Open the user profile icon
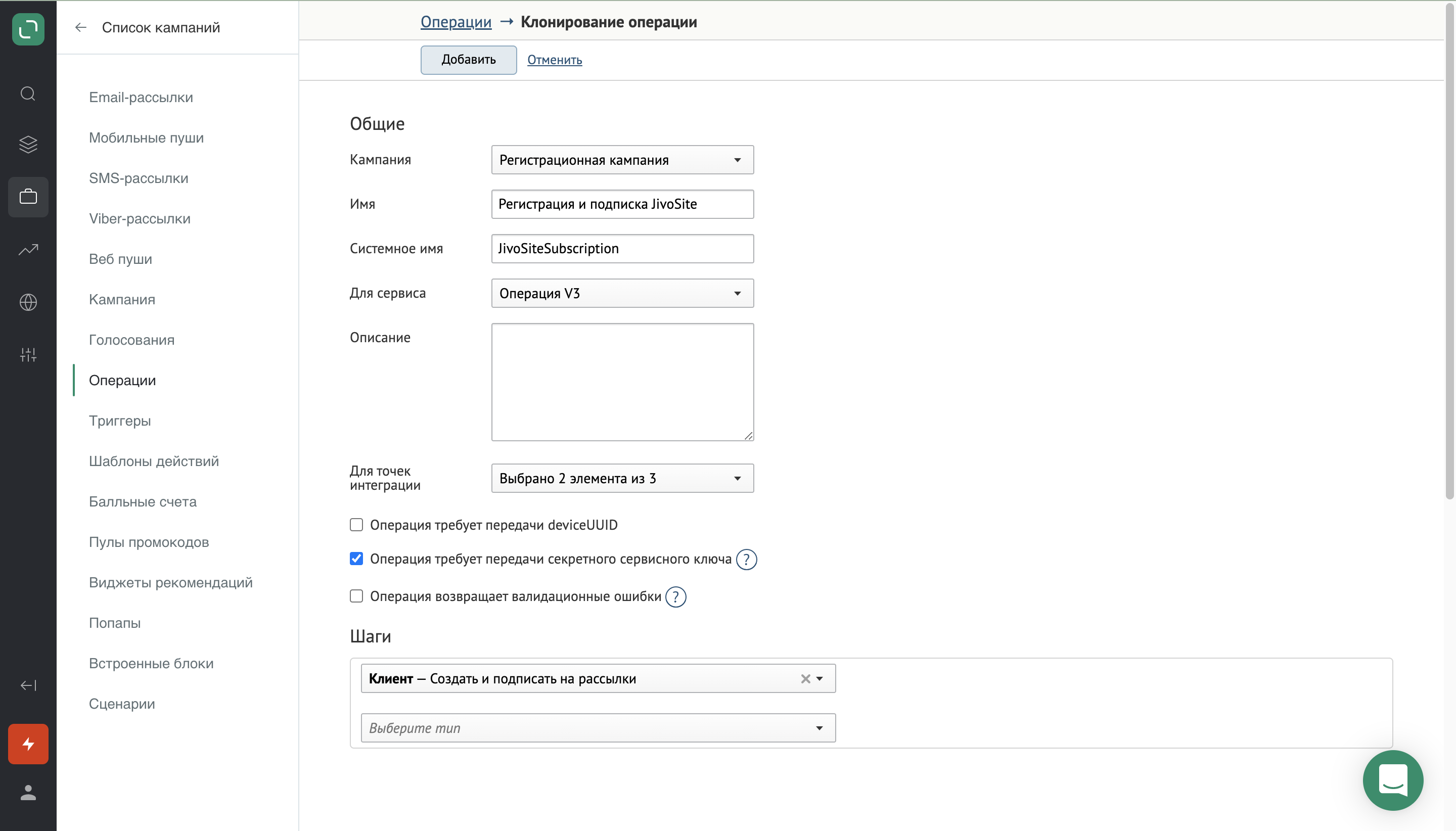The width and height of the screenshot is (1456, 831). pyautogui.click(x=28, y=793)
